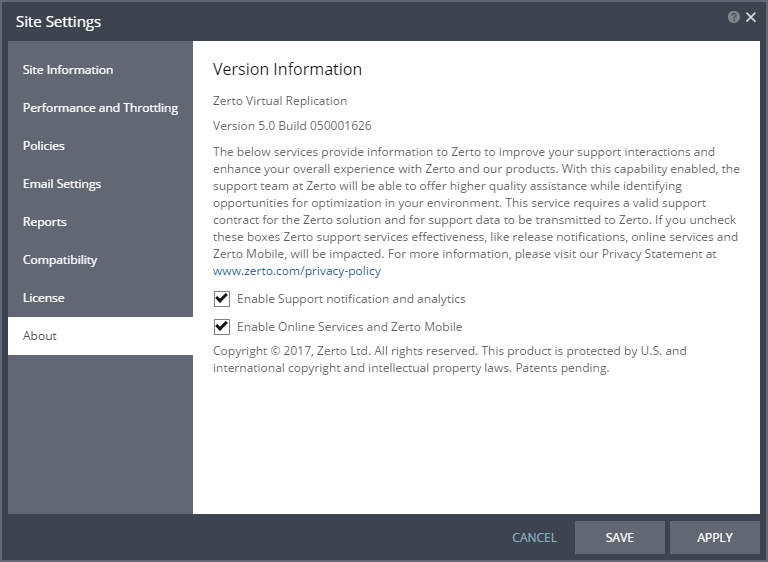View the License section
The image size is (768, 562).
click(100, 298)
